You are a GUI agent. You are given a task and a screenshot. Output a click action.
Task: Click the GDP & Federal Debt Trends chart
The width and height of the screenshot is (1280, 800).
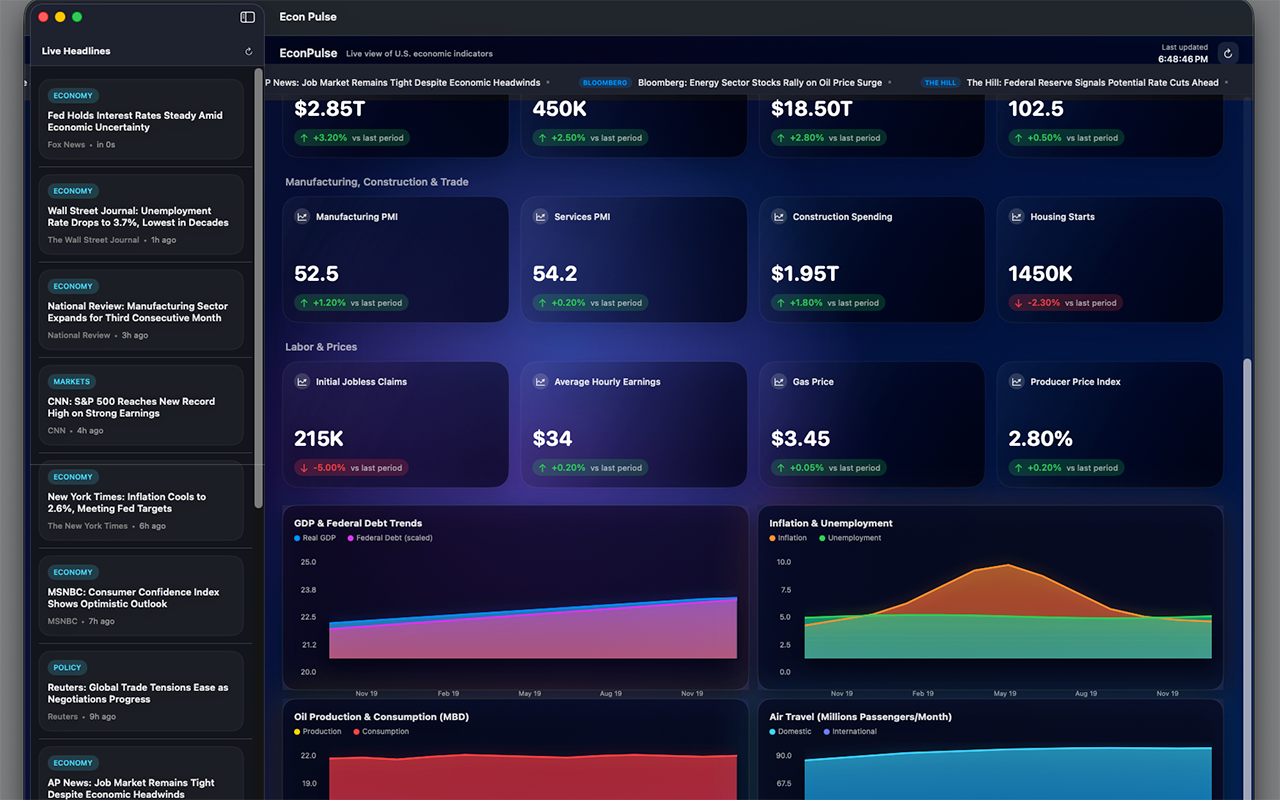(515, 598)
